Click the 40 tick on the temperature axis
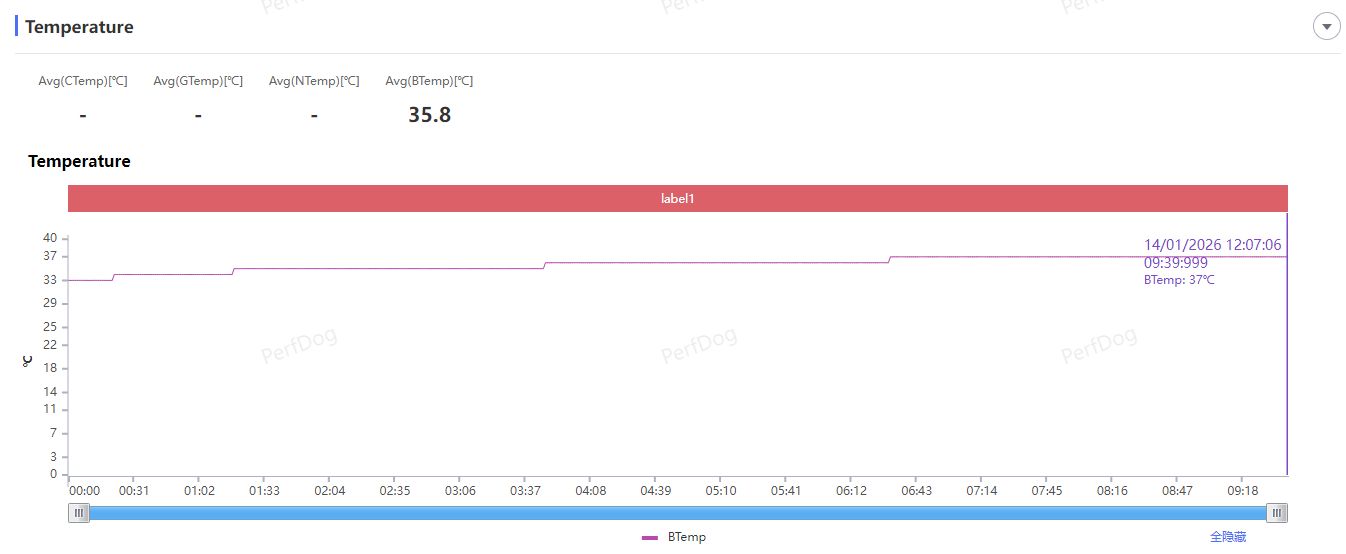1346x554 pixels. (50, 238)
